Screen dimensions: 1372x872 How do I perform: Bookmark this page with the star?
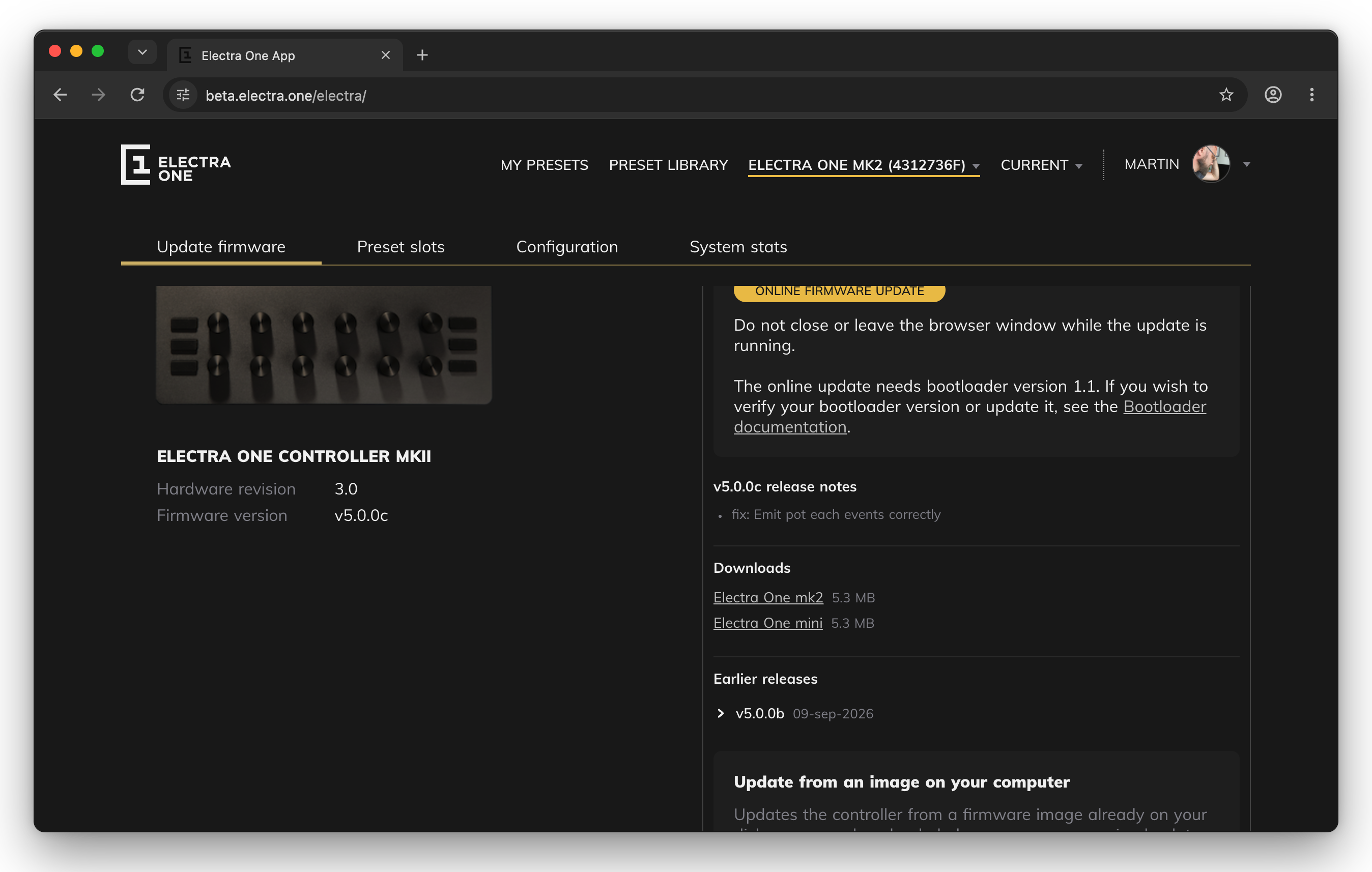[1226, 95]
